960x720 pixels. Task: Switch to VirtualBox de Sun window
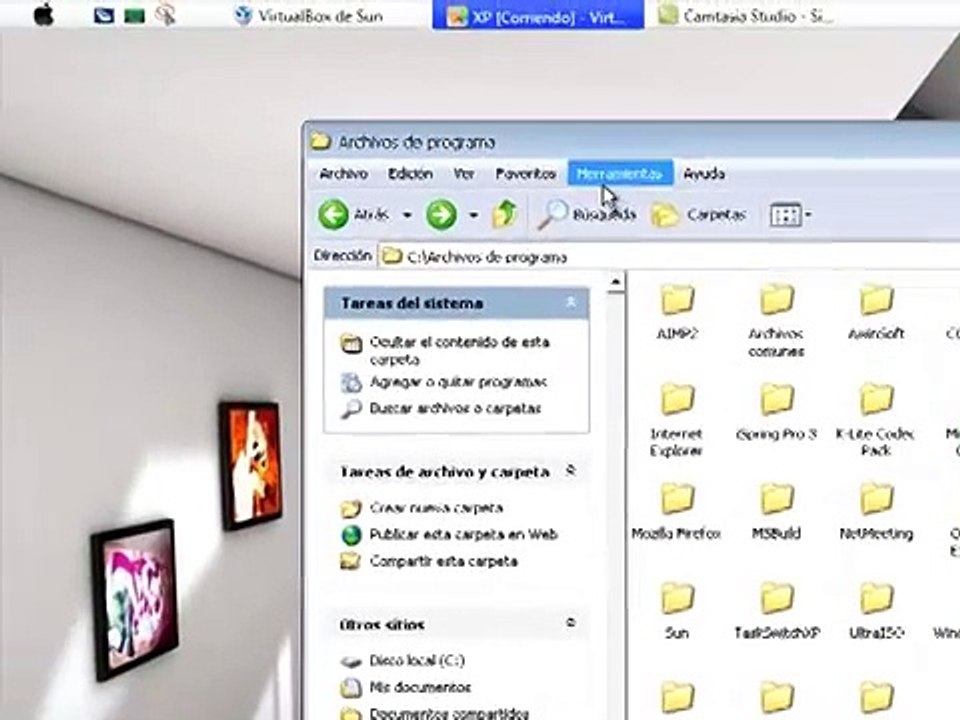(x=310, y=15)
